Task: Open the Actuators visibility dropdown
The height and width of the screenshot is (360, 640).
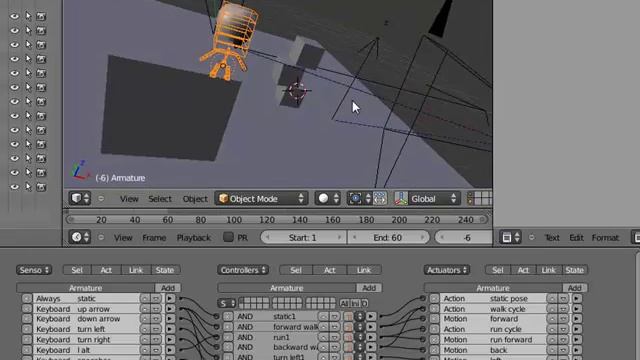Action: click(x=447, y=270)
